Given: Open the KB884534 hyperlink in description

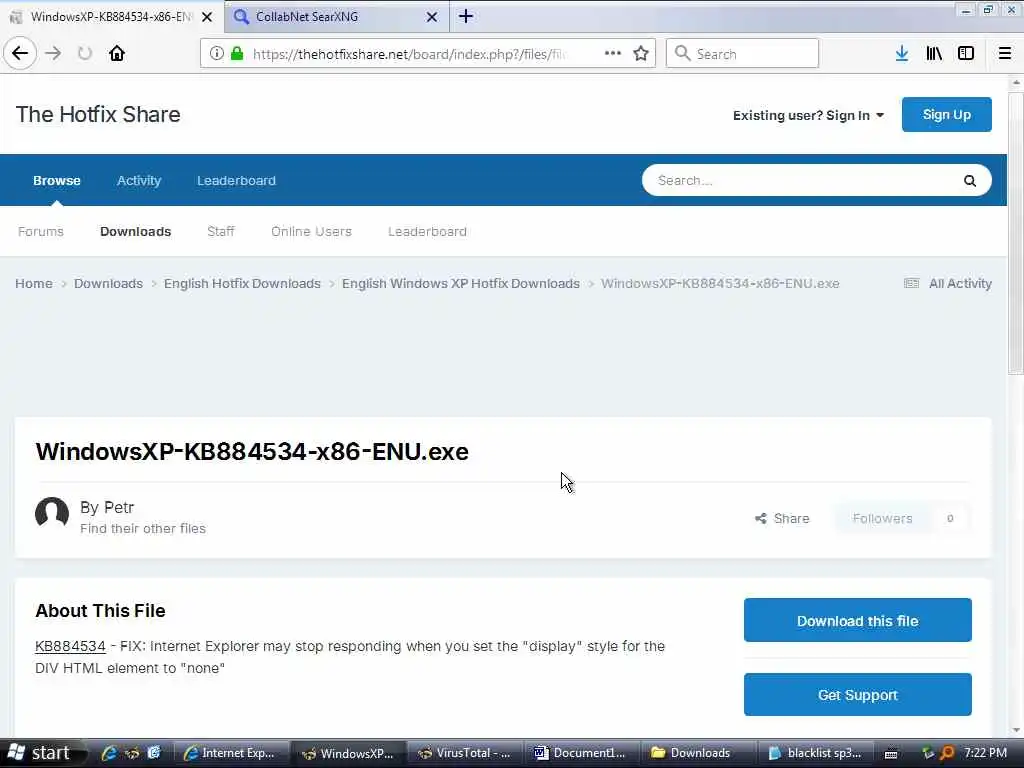Looking at the screenshot, I should point(71,646).
